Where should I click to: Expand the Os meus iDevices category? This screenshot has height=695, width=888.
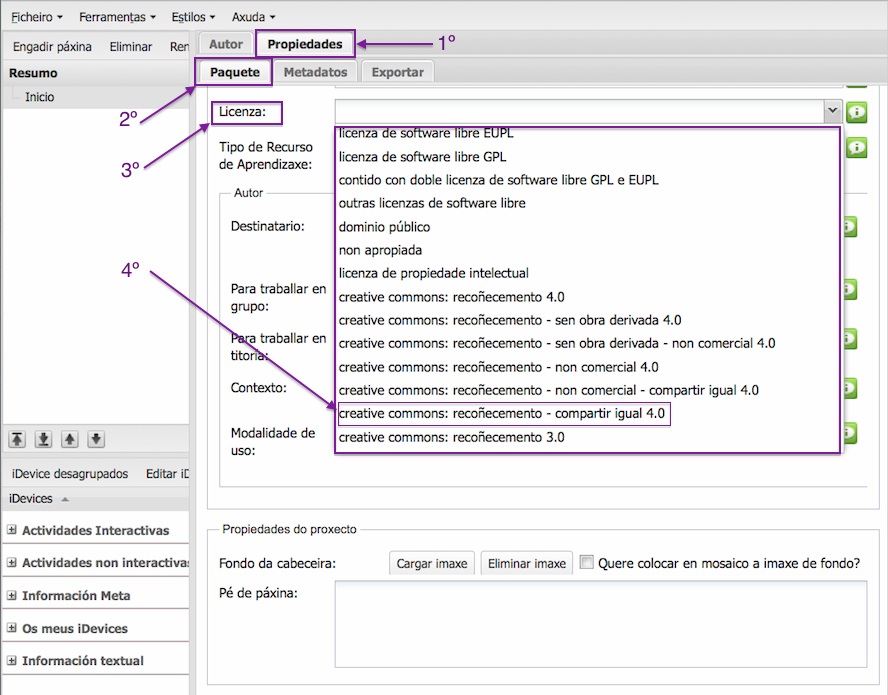12,629
